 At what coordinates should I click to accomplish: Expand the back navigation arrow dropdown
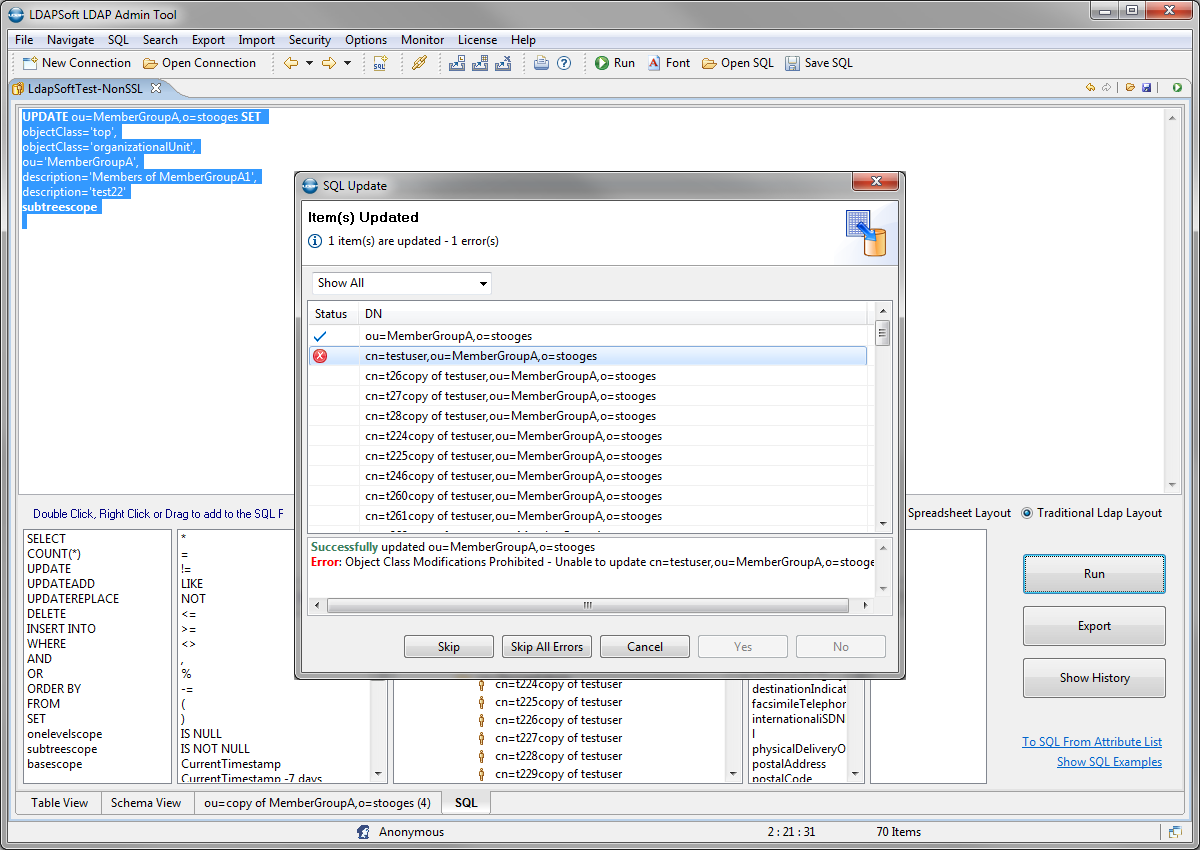pyautogui.click(x=309, y=63)
